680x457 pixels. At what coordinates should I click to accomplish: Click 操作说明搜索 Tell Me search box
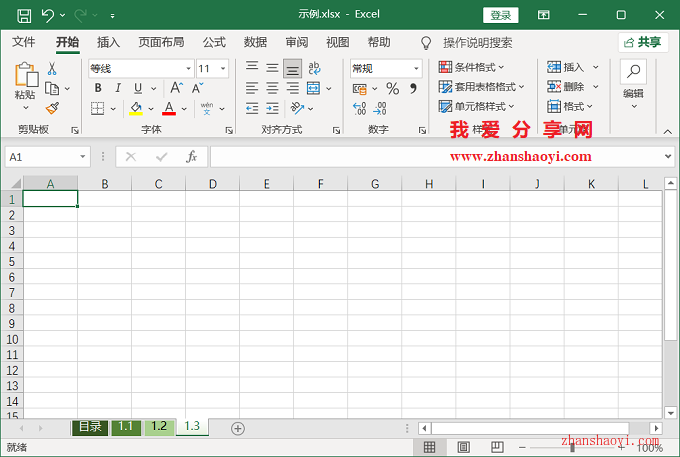tap(477, 43)
